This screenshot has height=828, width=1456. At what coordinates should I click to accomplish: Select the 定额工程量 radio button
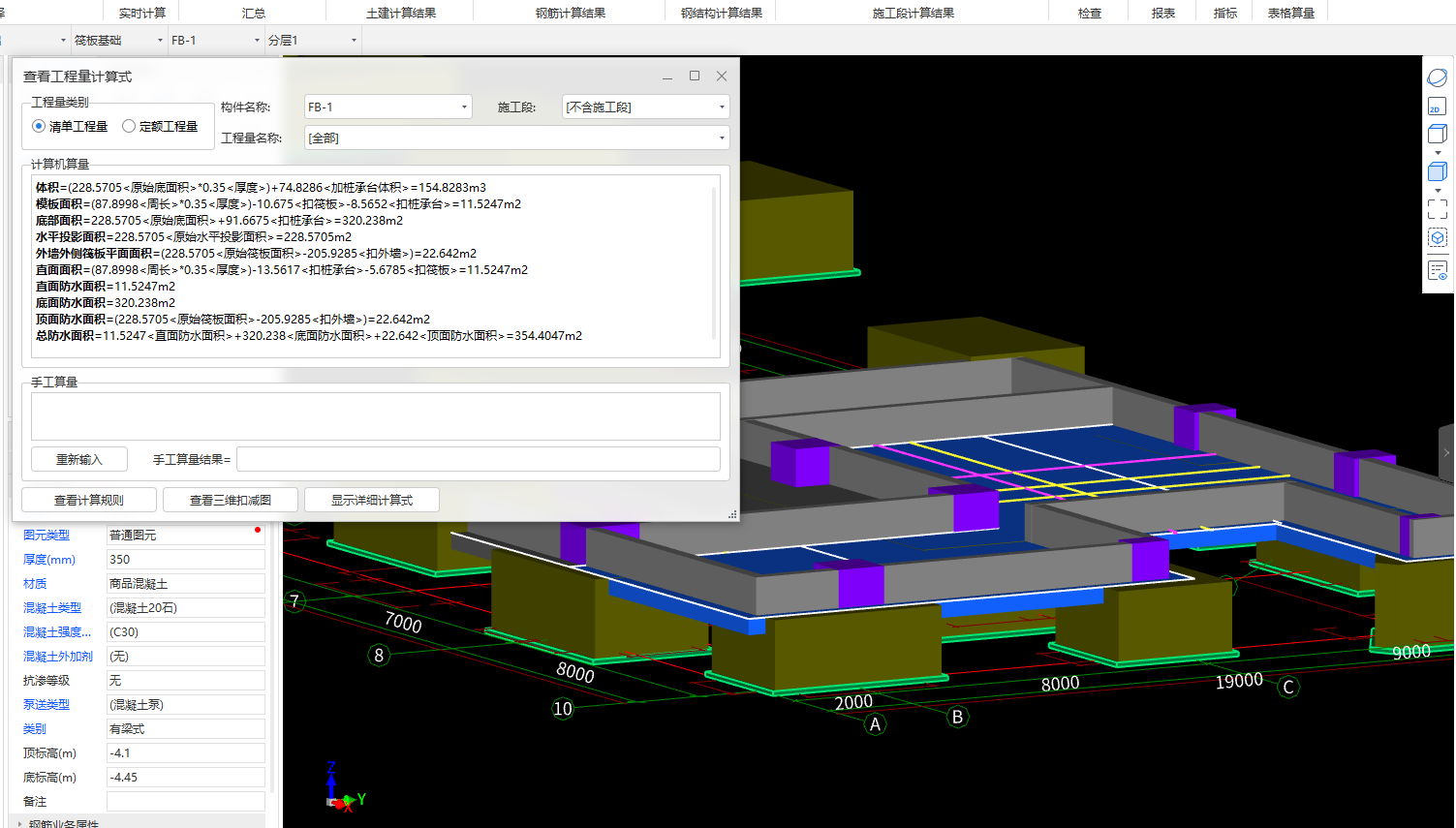coord(129,126)
